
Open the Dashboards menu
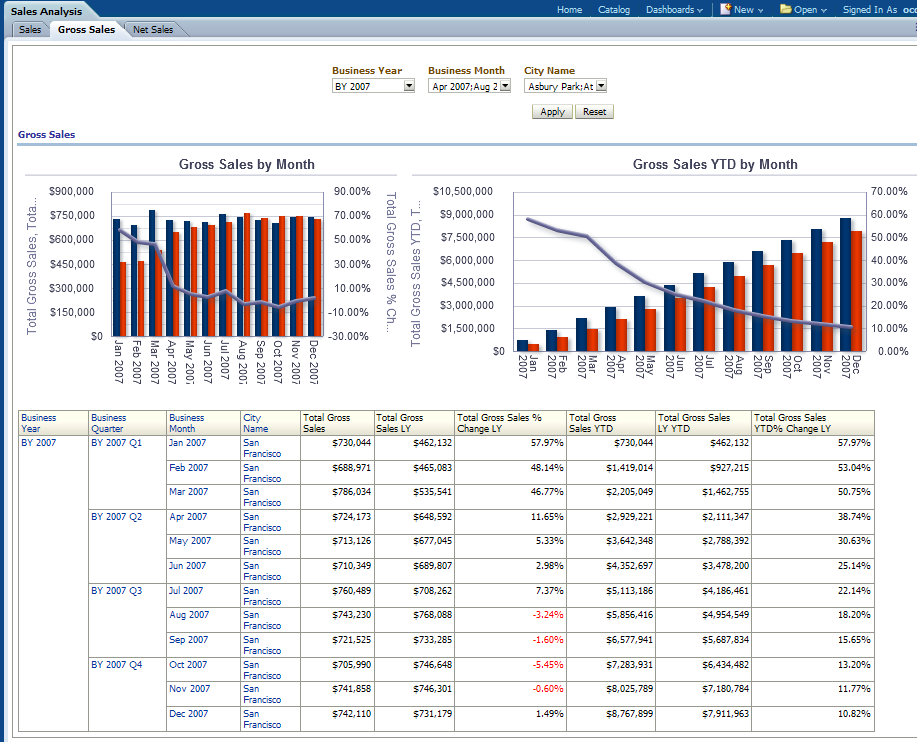coord(674,10)
